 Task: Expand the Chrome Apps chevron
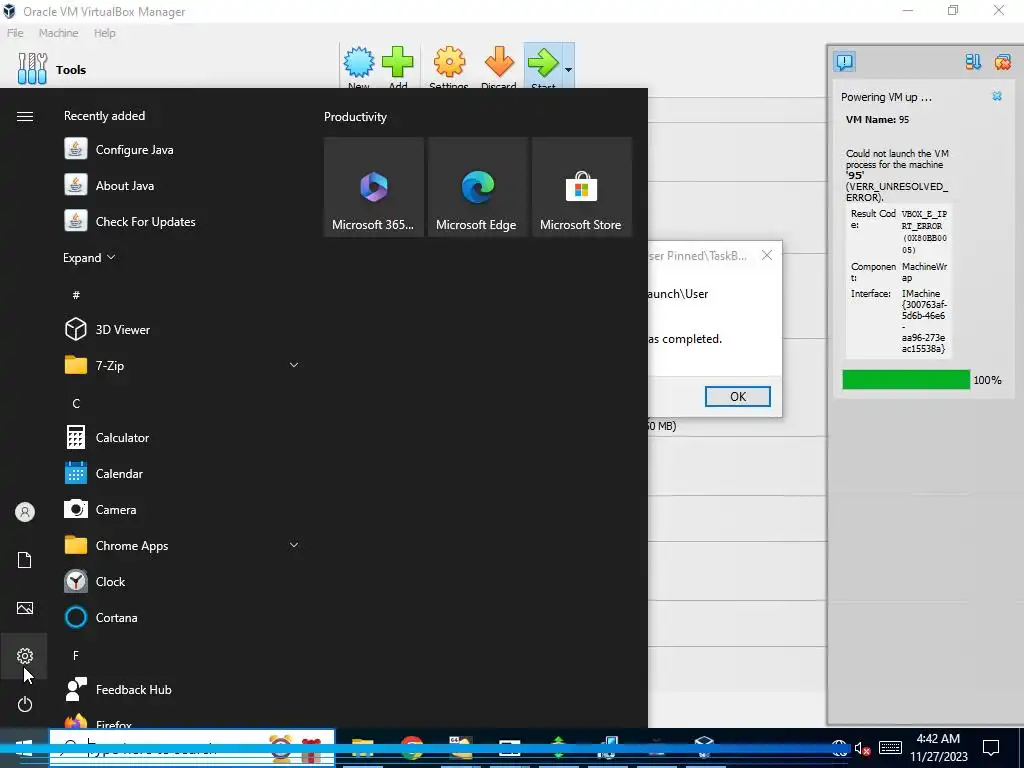pos(294,545)
